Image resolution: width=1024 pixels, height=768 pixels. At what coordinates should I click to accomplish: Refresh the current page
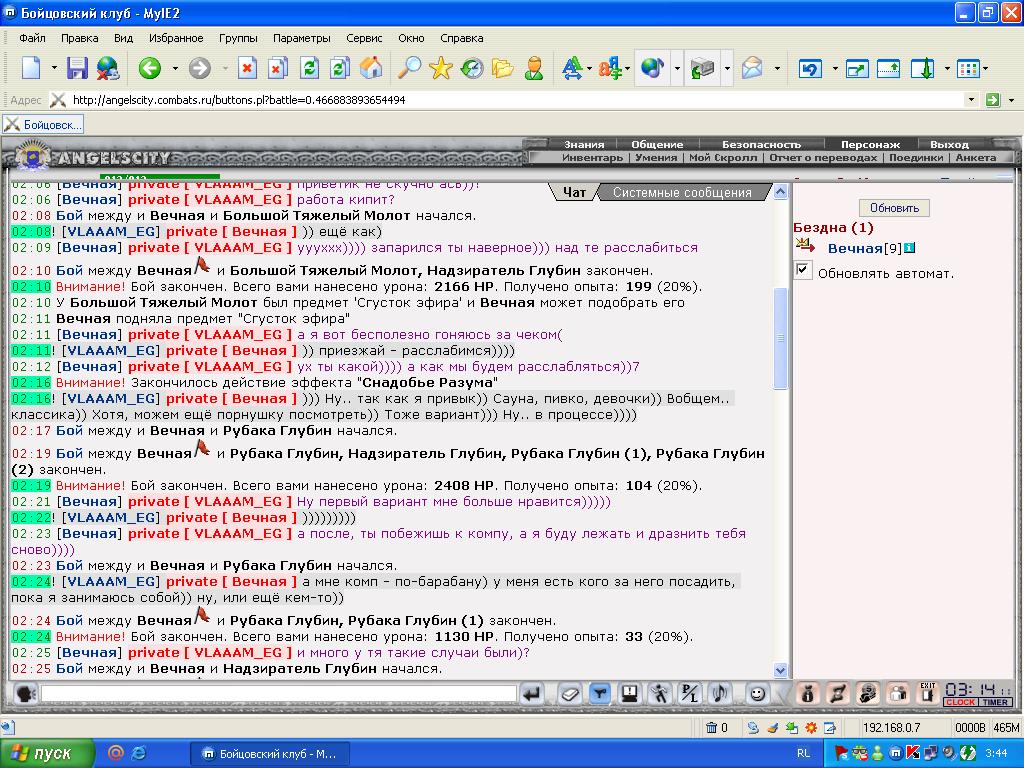tap(309, 67)
